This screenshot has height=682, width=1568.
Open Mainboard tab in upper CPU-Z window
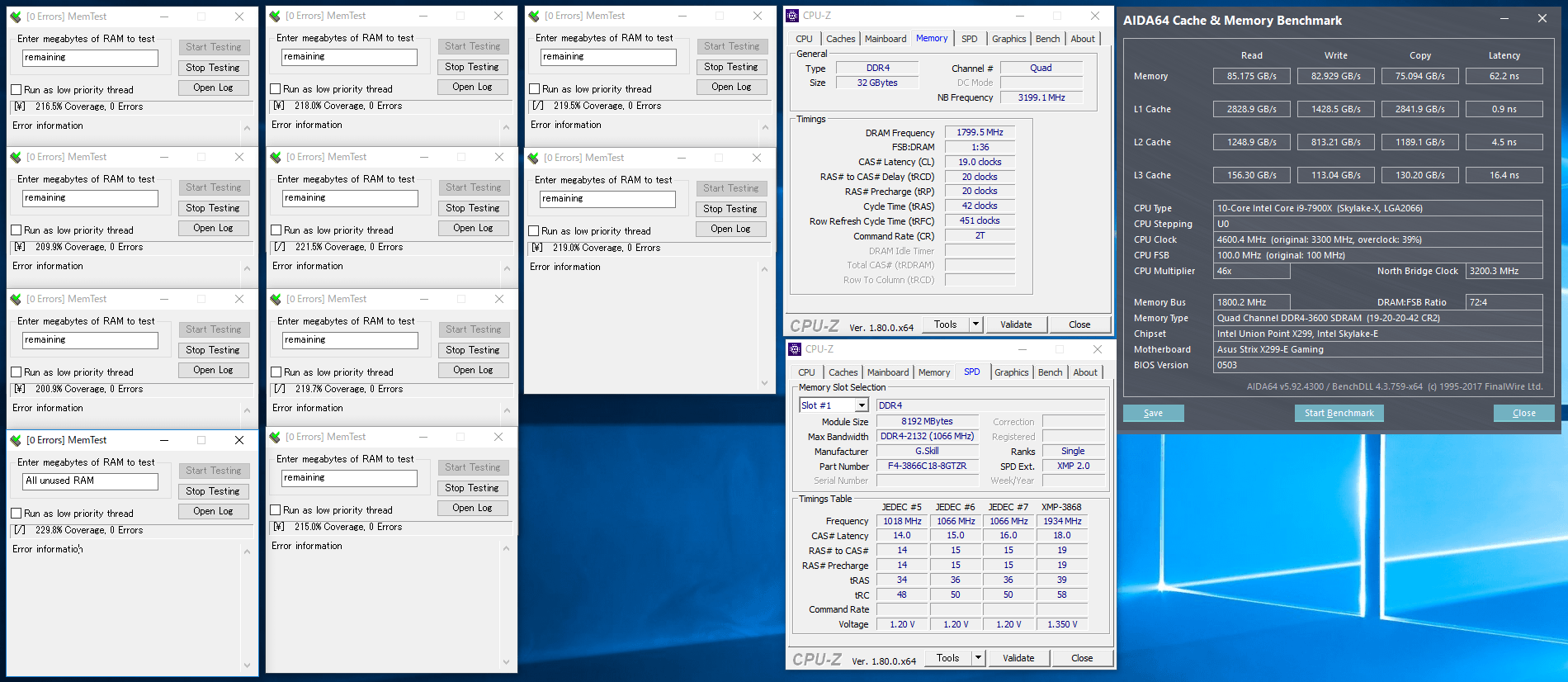(886, 39)
